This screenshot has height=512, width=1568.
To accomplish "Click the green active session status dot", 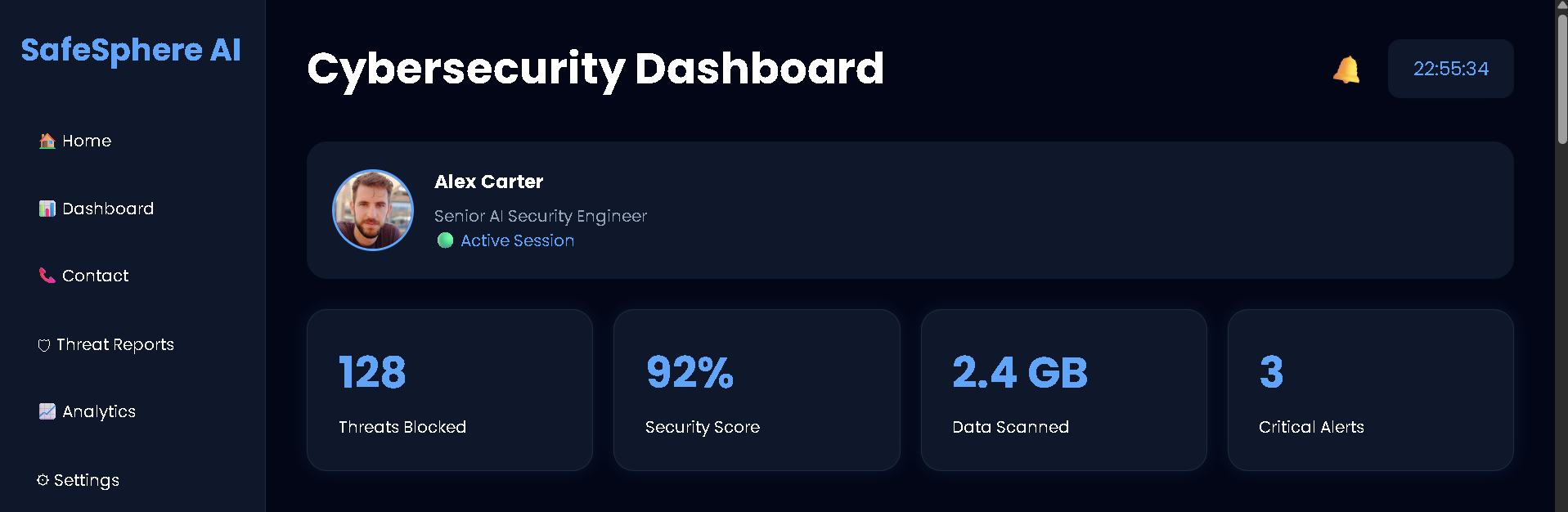I will (x=445, y=240).
